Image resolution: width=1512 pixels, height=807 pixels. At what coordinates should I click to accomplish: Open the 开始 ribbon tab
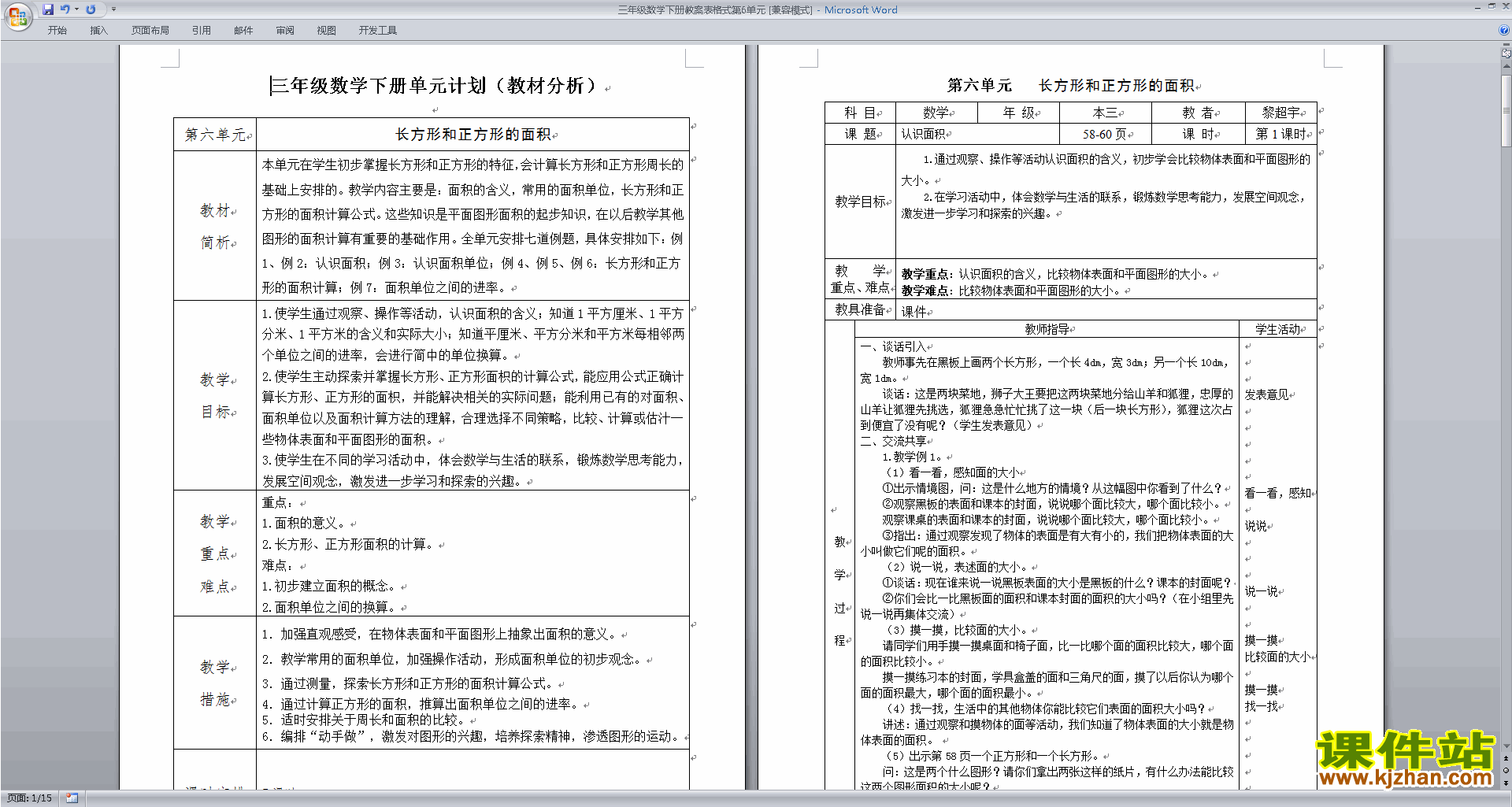pos(57,31)
